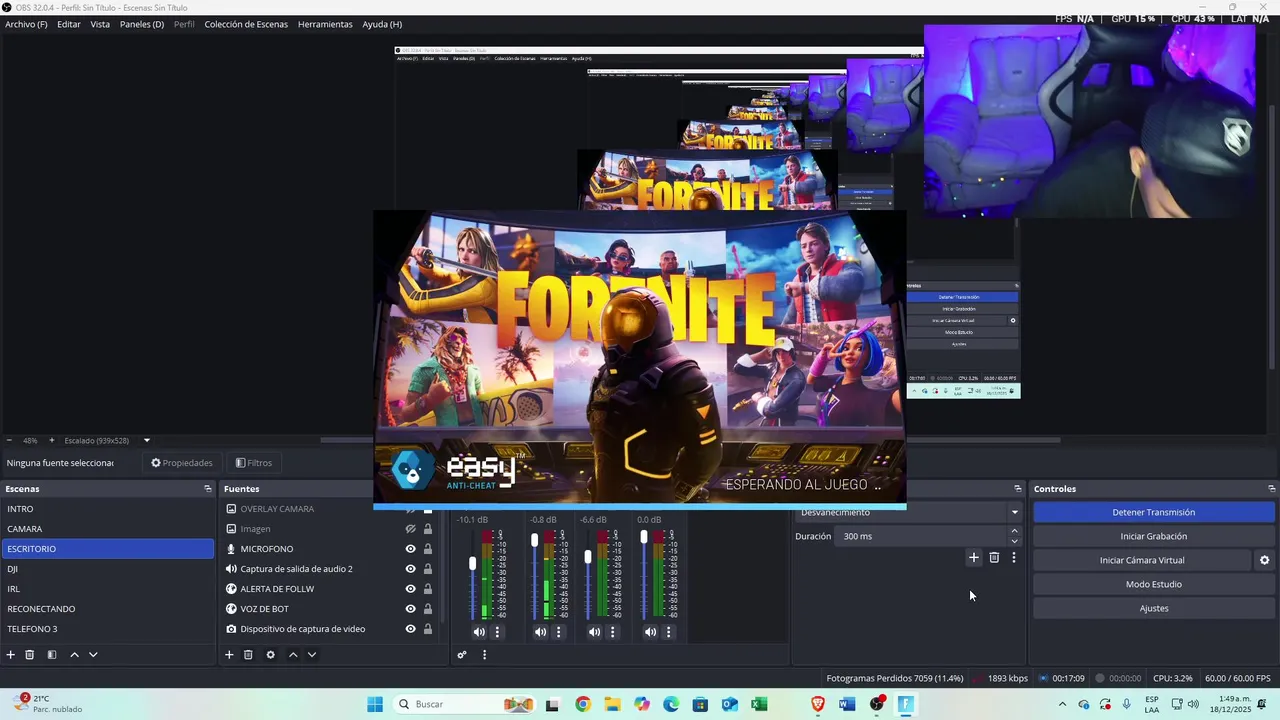Open the Escalado preview scaling dropdown
This screenshot has height=720, width=1280.
[146, 440]
